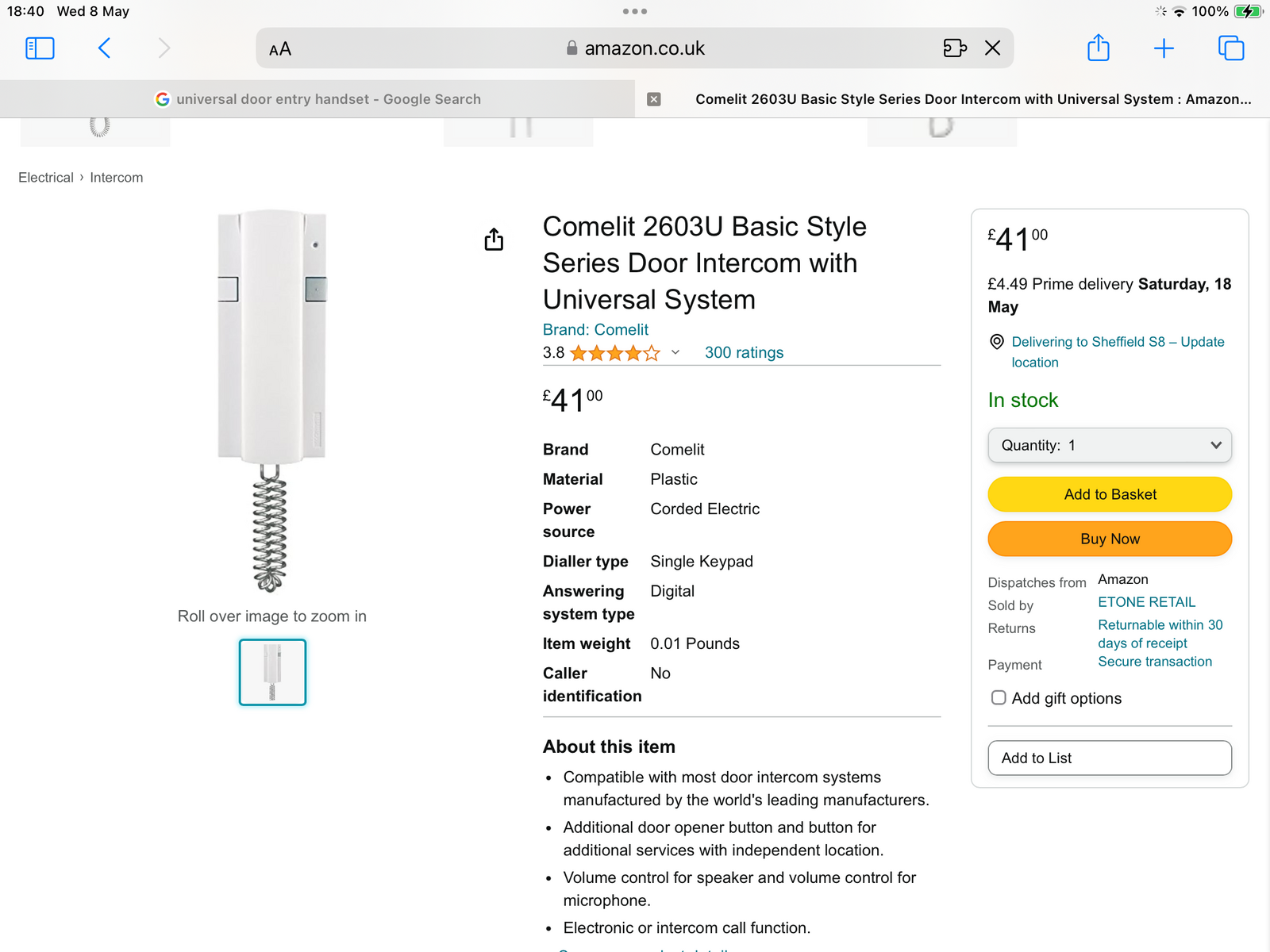This screenshot has width=1270, height=952.
Task: Tick the Add gift options checkbox
Action: (999, 698)
